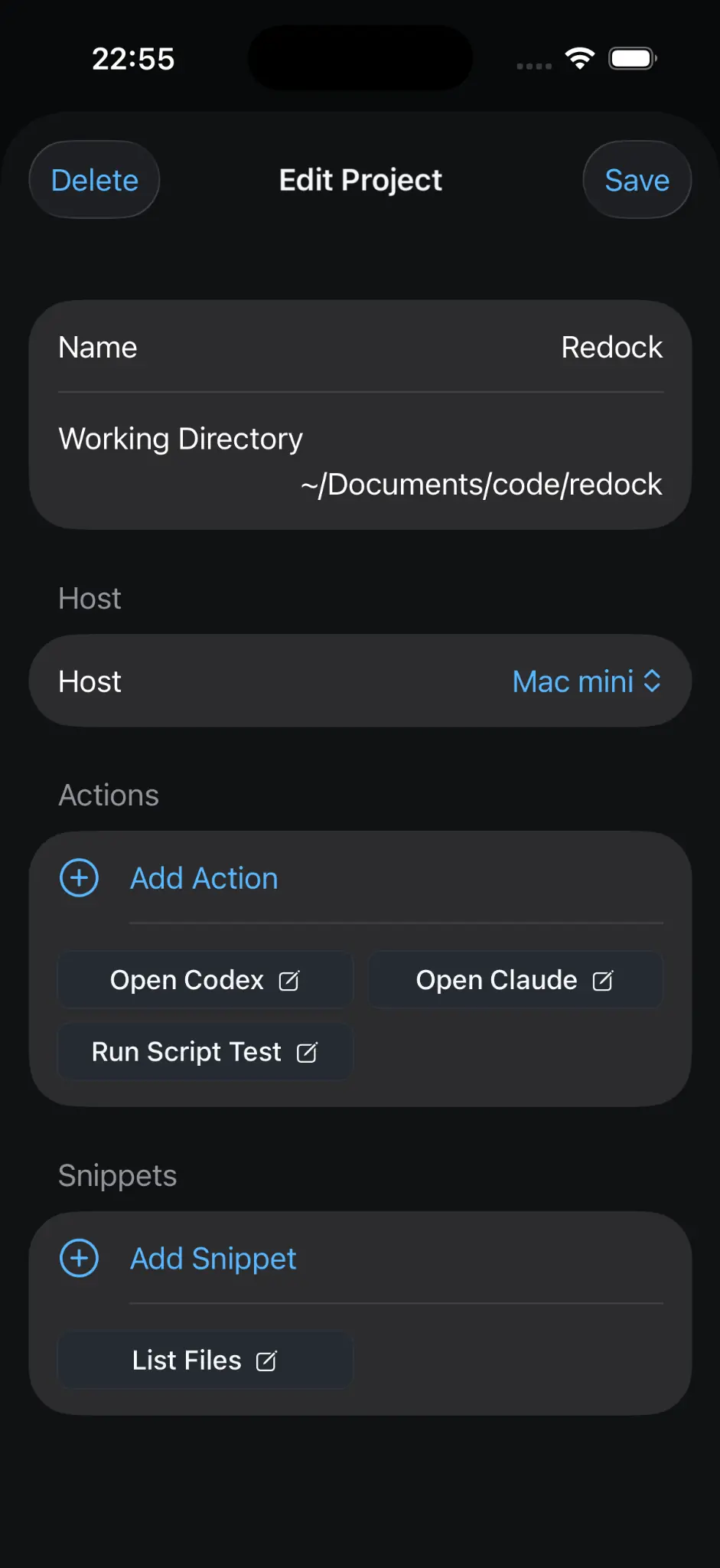Tap the Add Snippet label
Viewport: 720px width, 1568px height.
pos(213,1259)
